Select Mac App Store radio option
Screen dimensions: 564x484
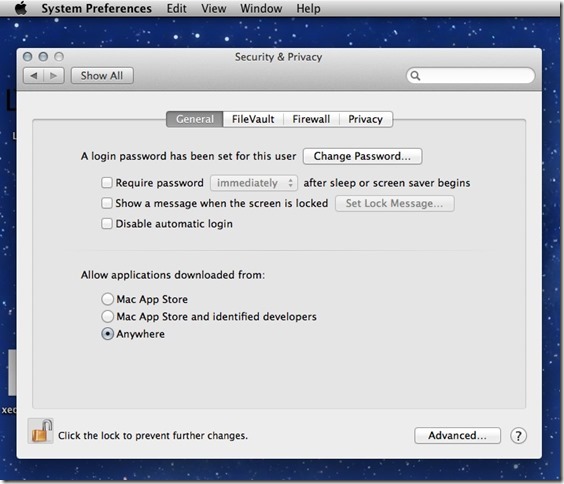coord(107,299)
